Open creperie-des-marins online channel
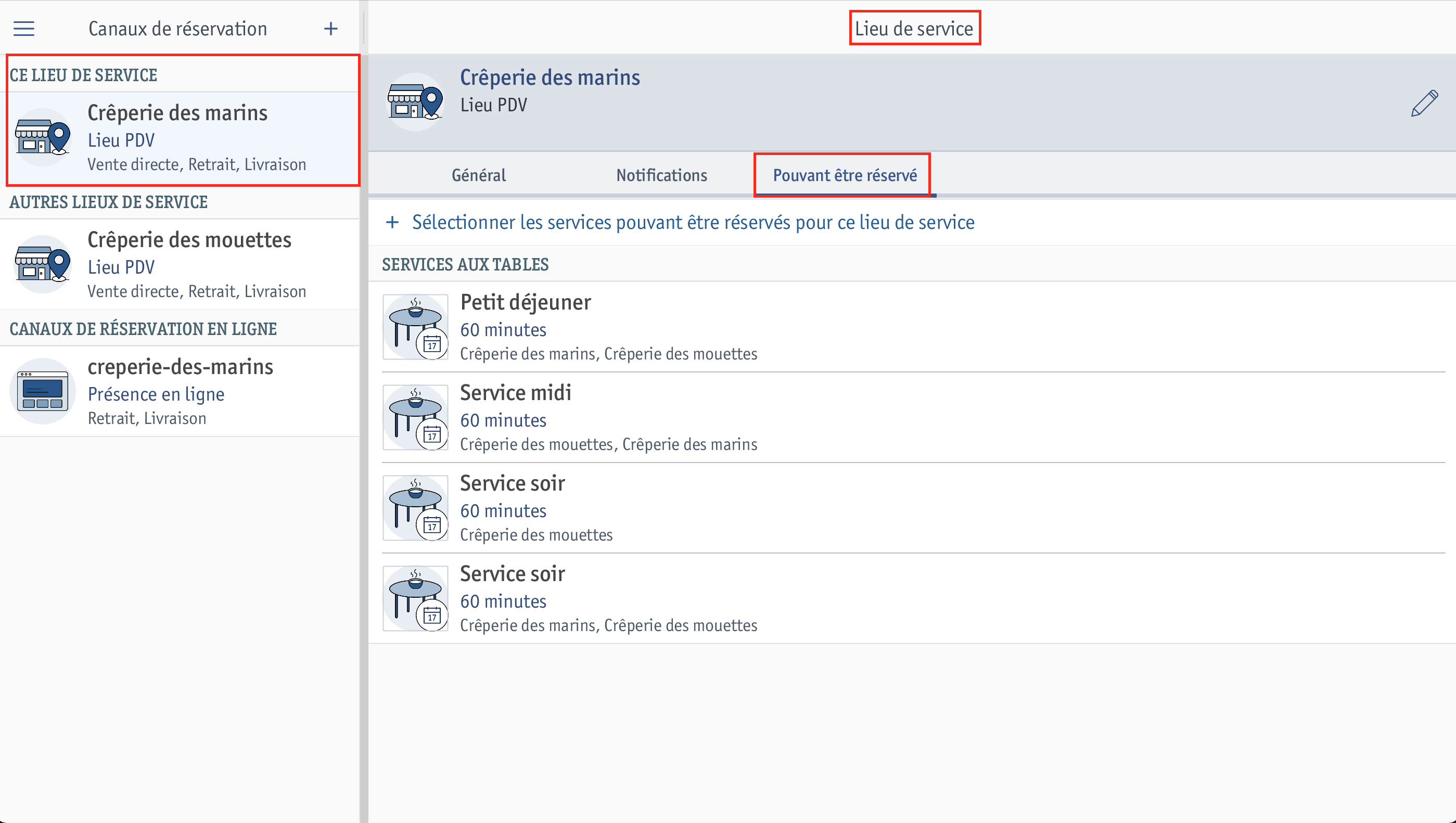 [x=180, y=391]
